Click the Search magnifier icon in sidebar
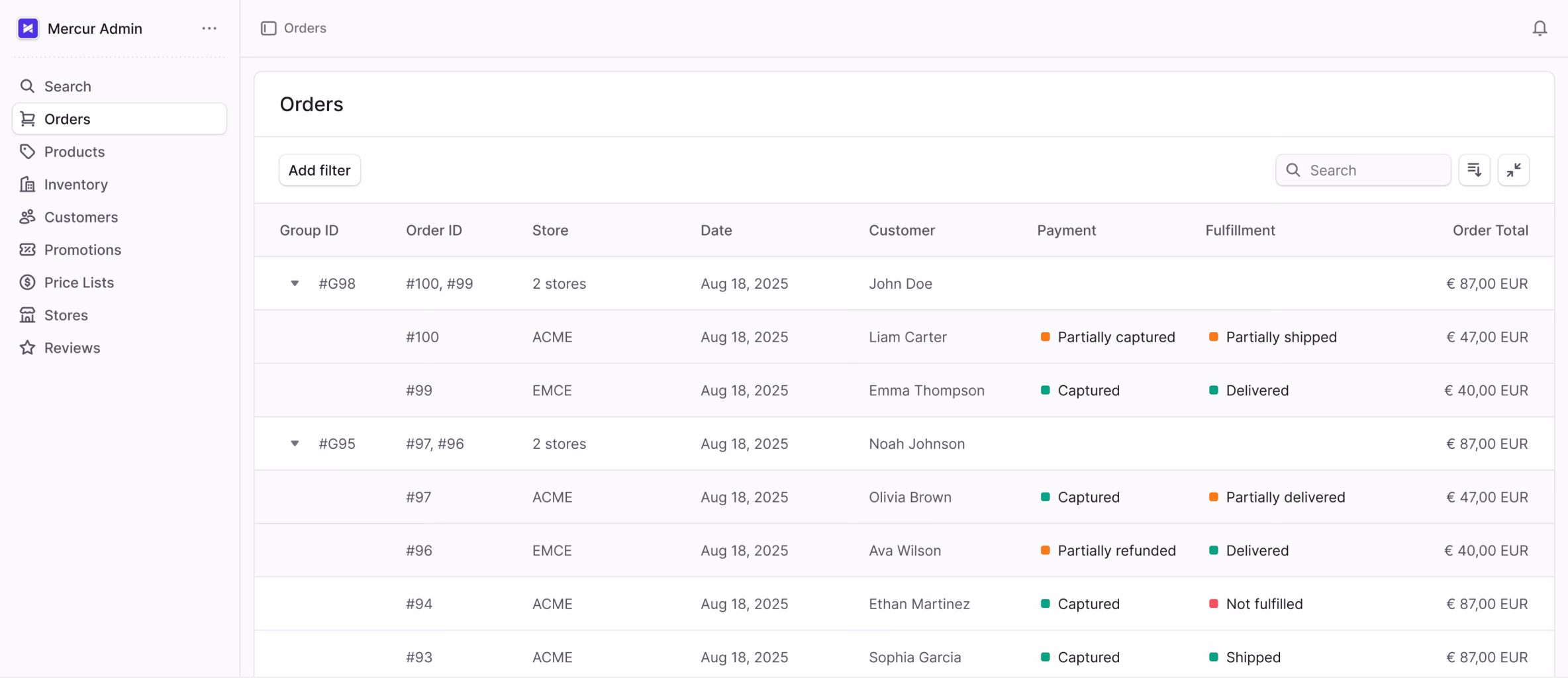Image resolution: width=1568 pixels, height=678 pixels. (27, 86)
